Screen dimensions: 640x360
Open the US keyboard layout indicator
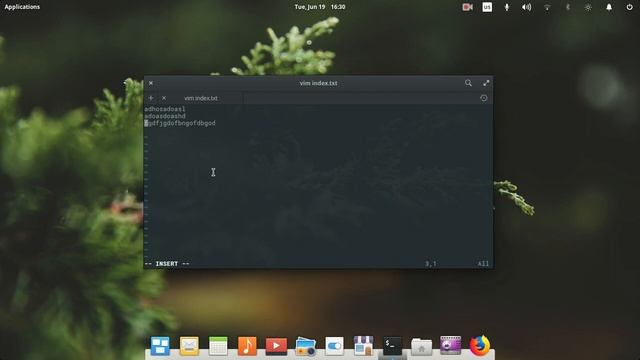click(x=487, y=7)
